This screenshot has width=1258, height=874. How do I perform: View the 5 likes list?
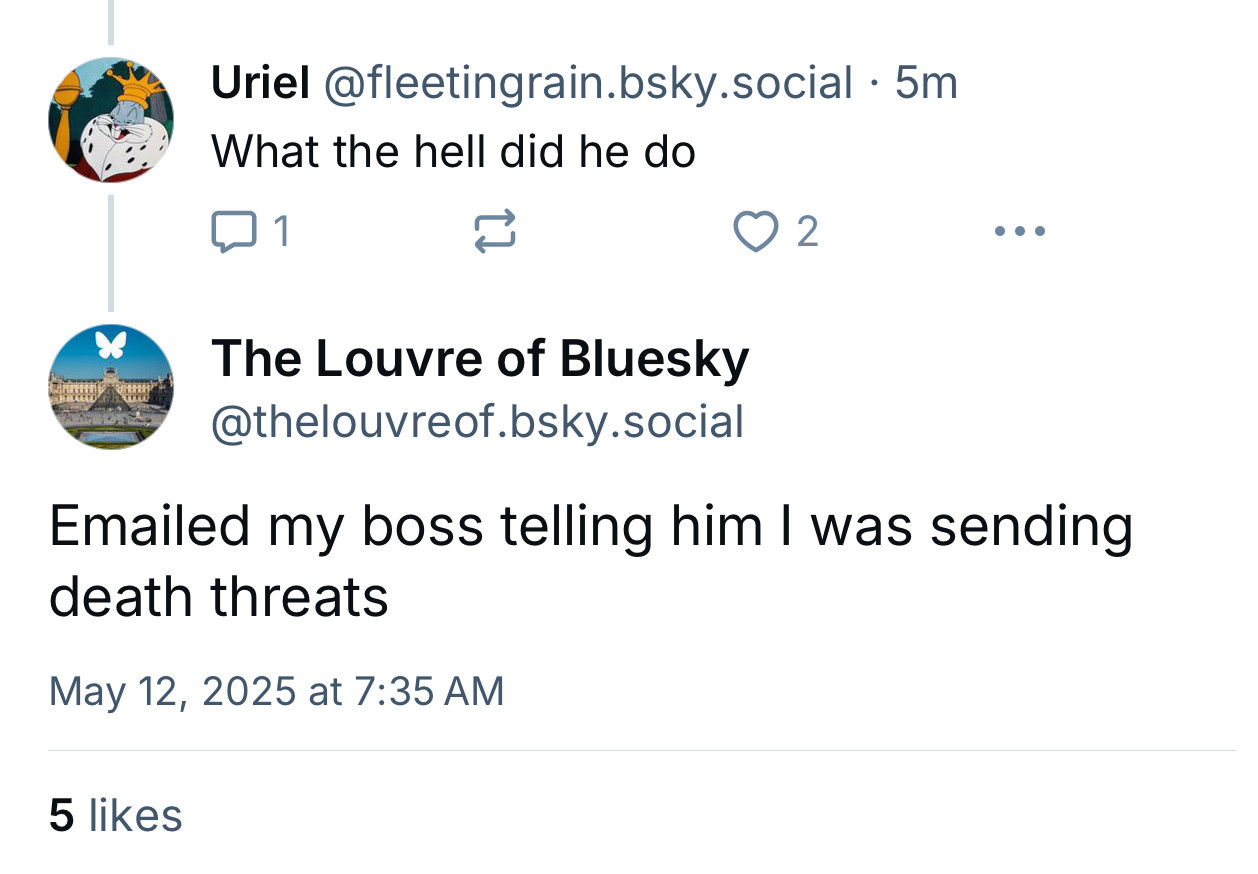(x=116, y=815)
